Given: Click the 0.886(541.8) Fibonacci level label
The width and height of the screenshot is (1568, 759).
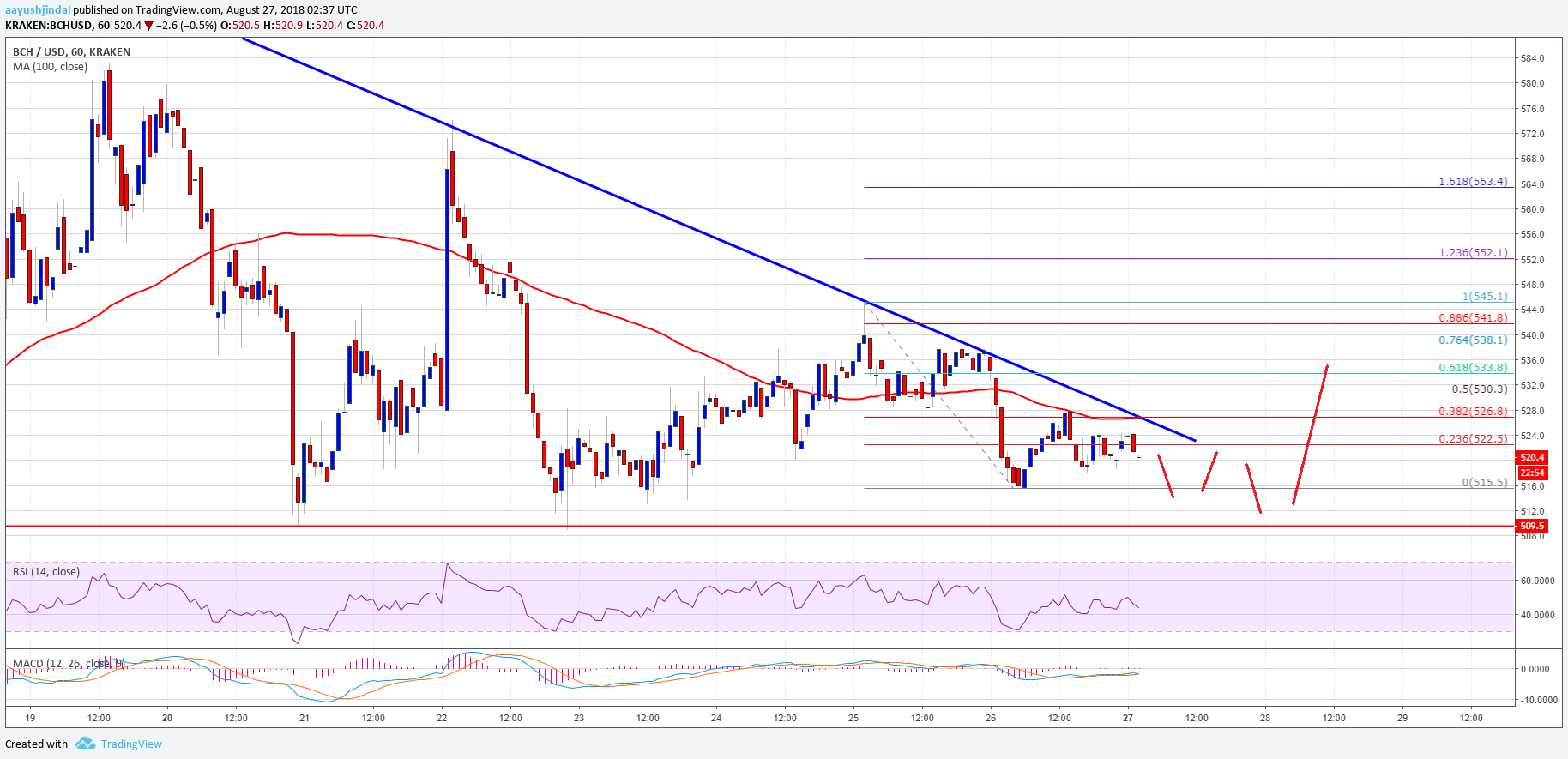Looking at the screenshot, I should [1473, 318].
